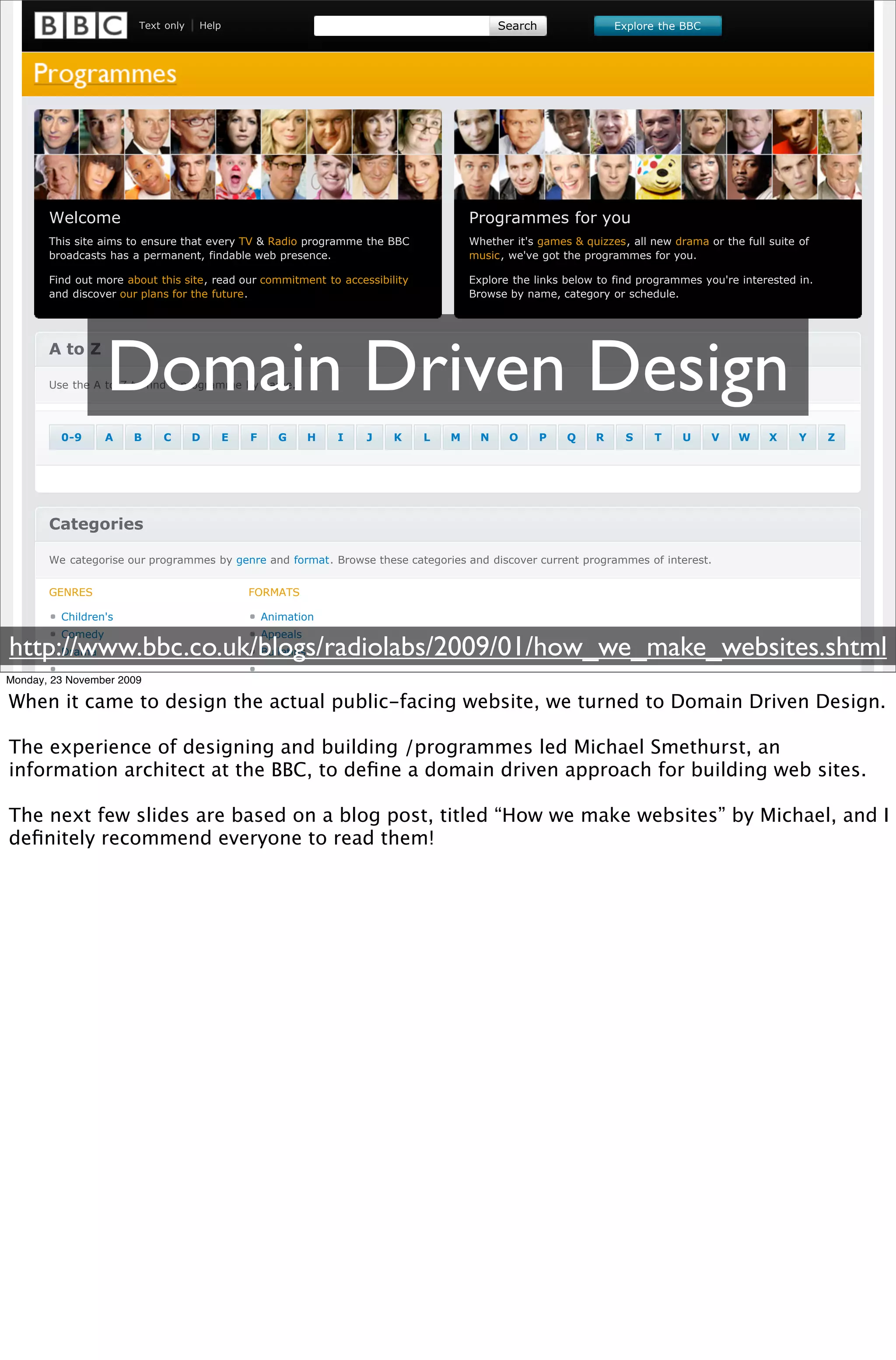Follow the games & quizzes link
Image resolution: width=896 pixels, height=1360 pixels.
tap(581, 241)
